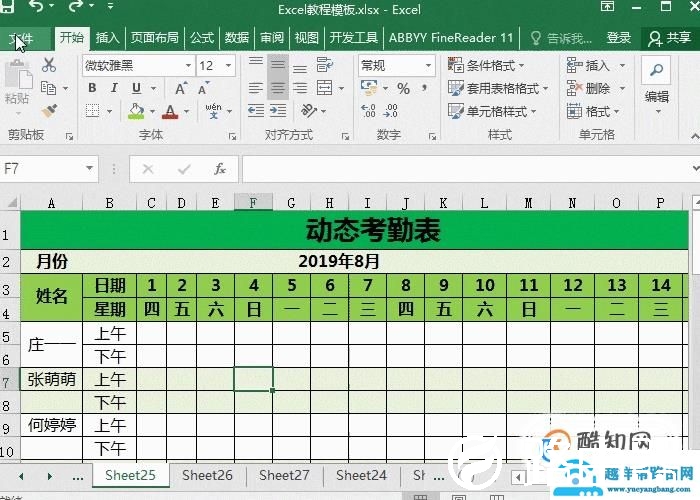Click the Save icon in title bar

pos(7,6)
